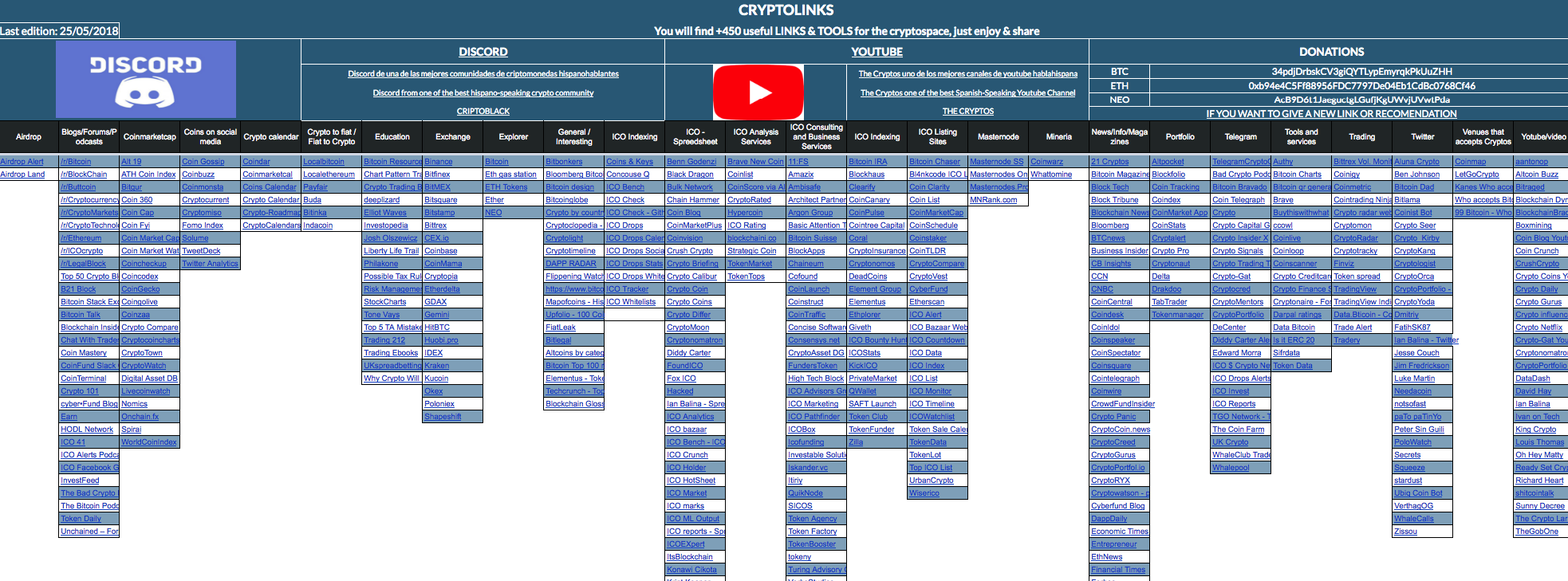Open the Consensys.net link
Image resolution: width=1568 pixels, height=581 pixels.
click(814, 340)
